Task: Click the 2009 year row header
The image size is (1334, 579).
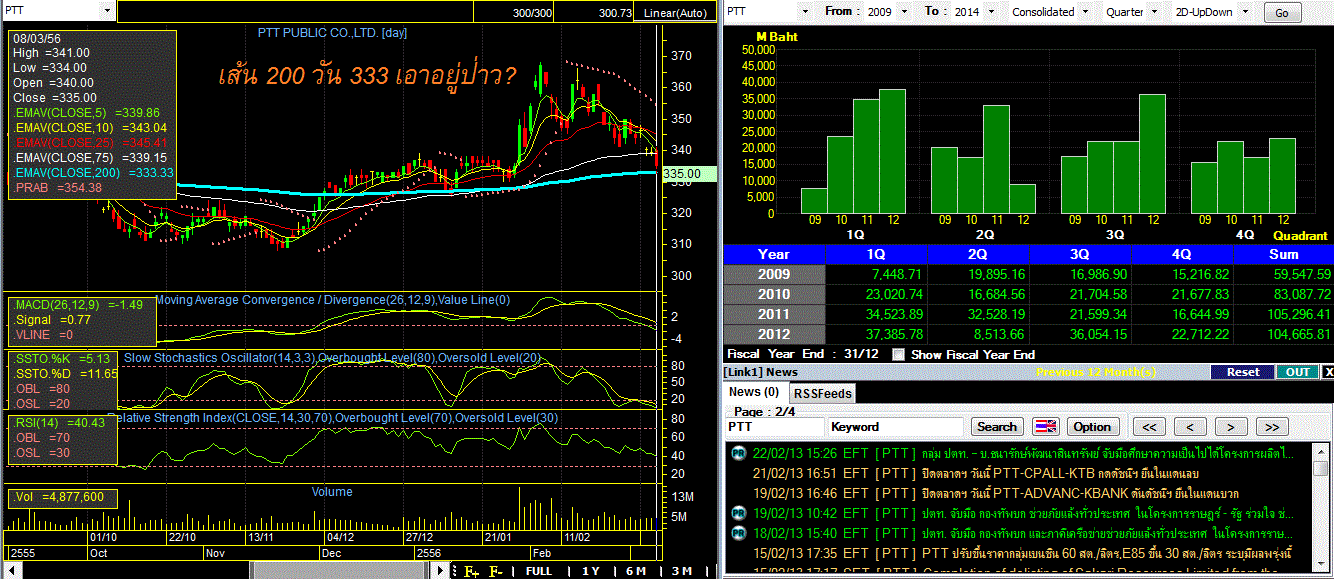Action: click(774, 274)
